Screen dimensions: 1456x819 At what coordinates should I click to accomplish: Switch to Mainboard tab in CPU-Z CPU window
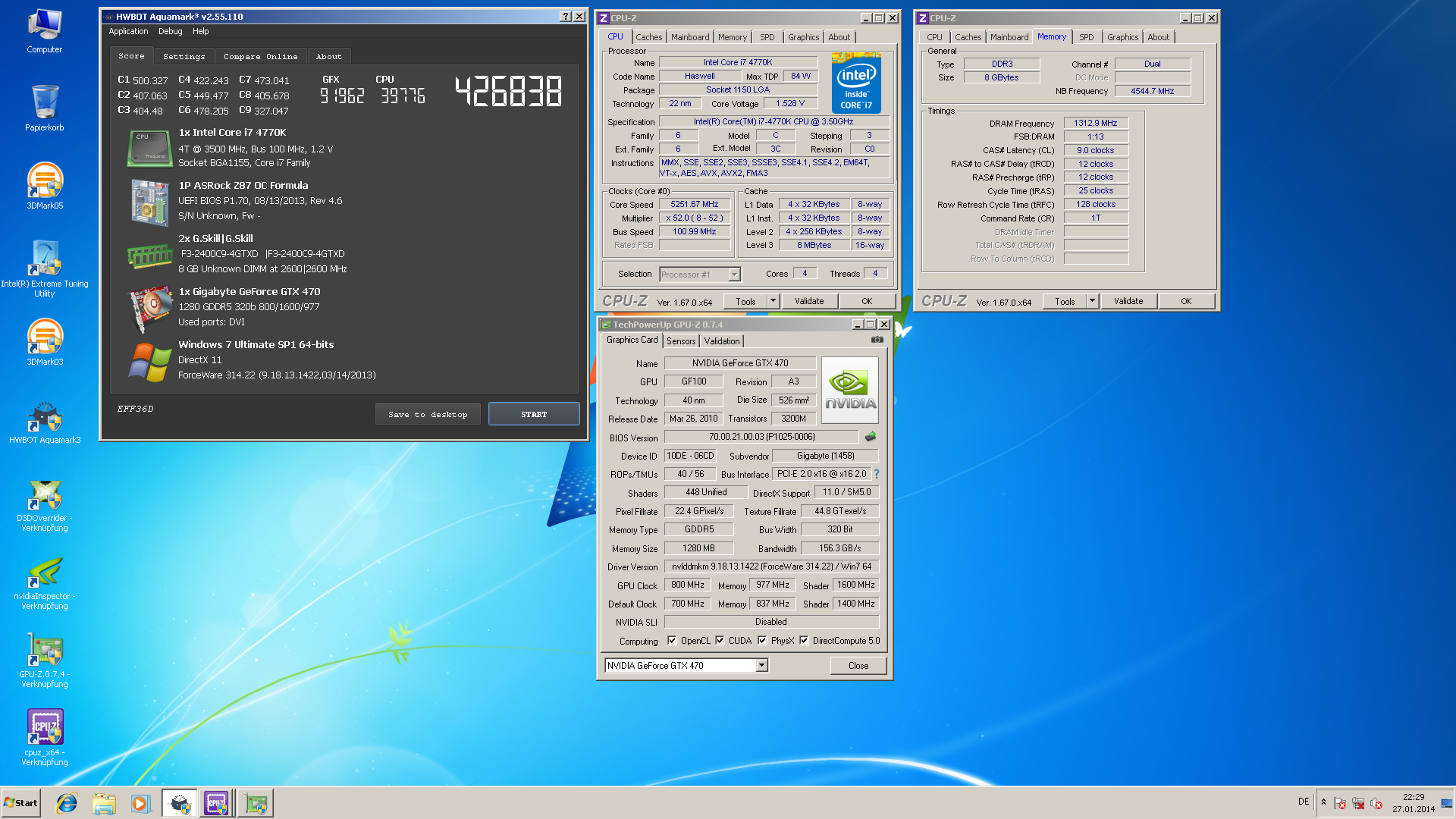[690, 37]
